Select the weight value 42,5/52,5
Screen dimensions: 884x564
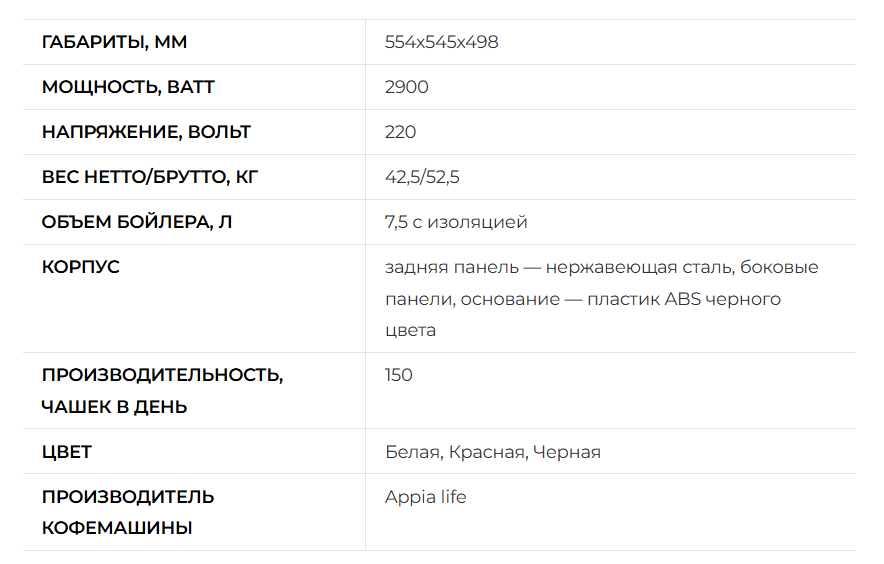click(x=422, y=178)
